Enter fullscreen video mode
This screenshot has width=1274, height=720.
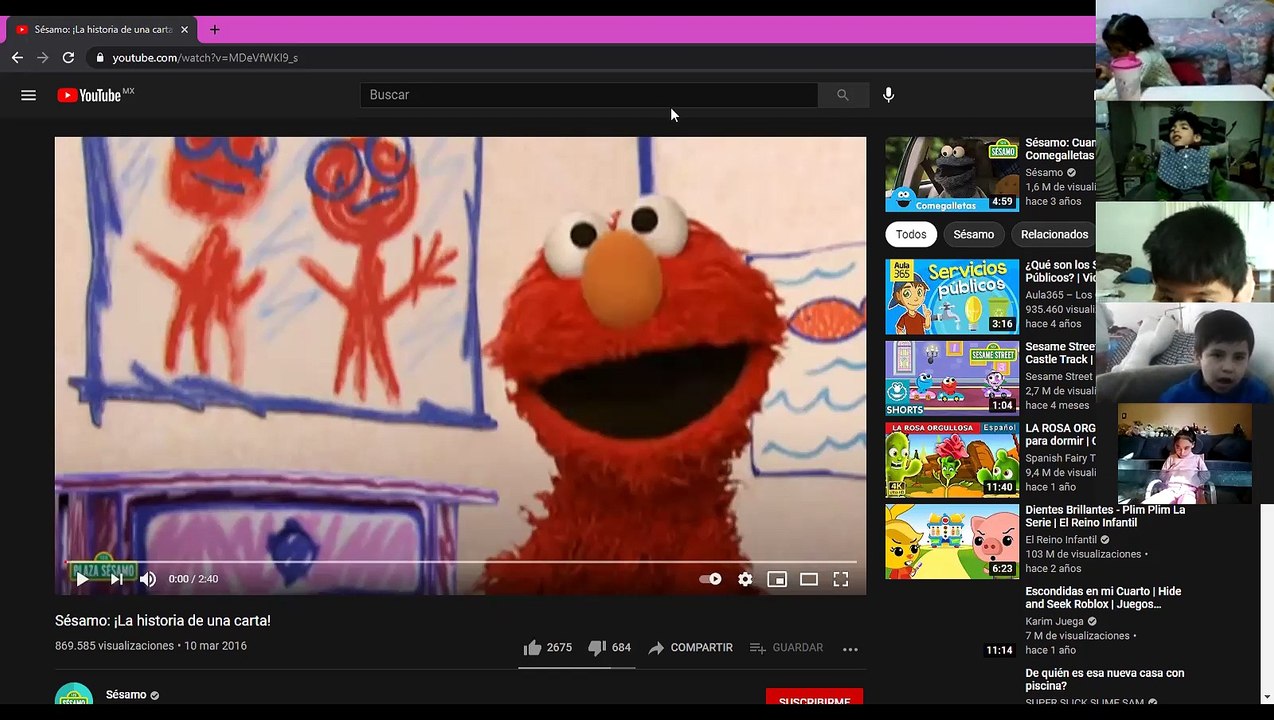(x=841, y=579)
